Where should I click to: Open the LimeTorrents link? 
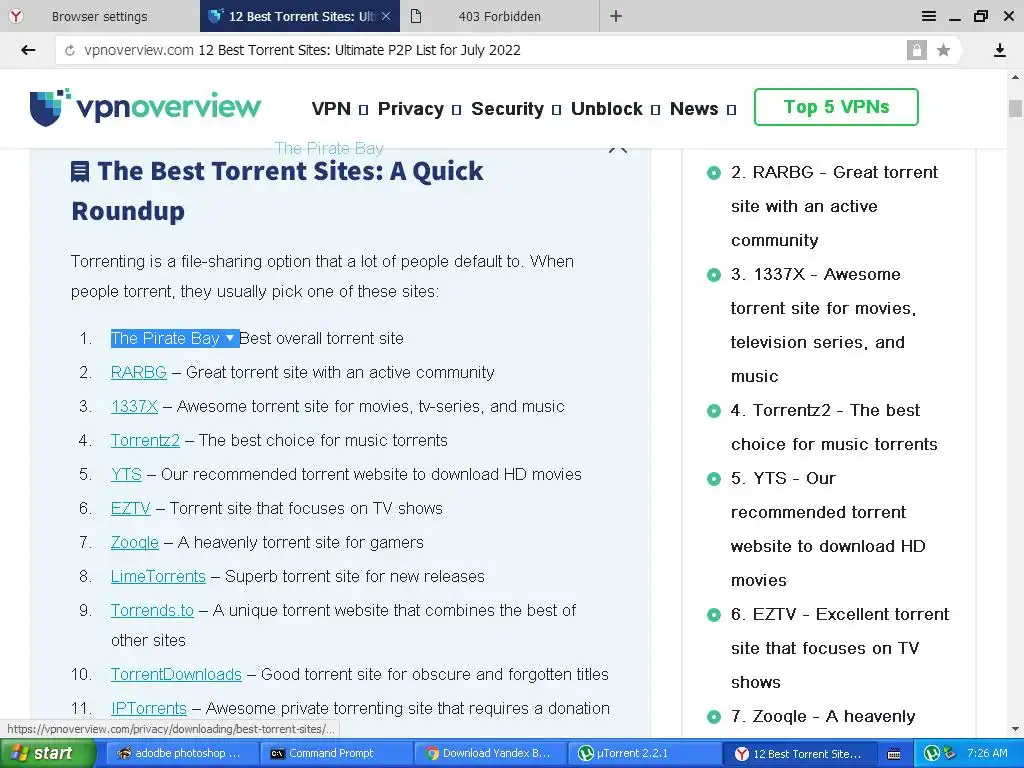[x=158, y=576]
